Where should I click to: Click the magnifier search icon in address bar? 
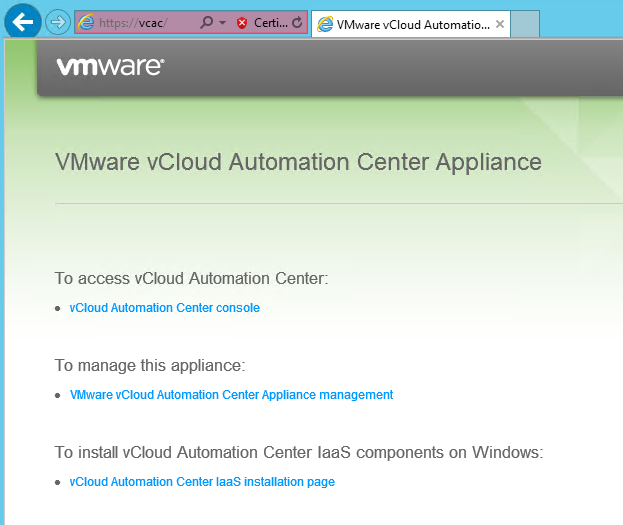point(206,22)
